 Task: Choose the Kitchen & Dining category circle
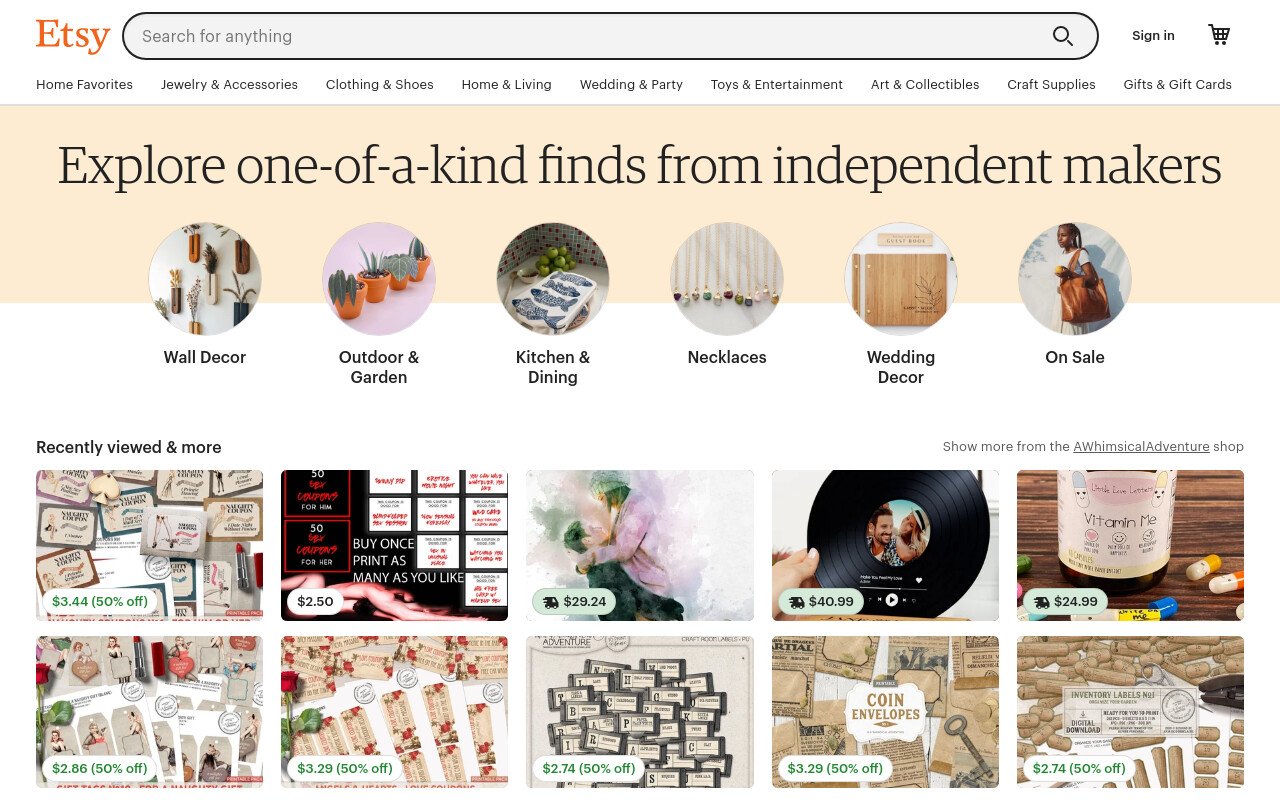pos(553,279)
